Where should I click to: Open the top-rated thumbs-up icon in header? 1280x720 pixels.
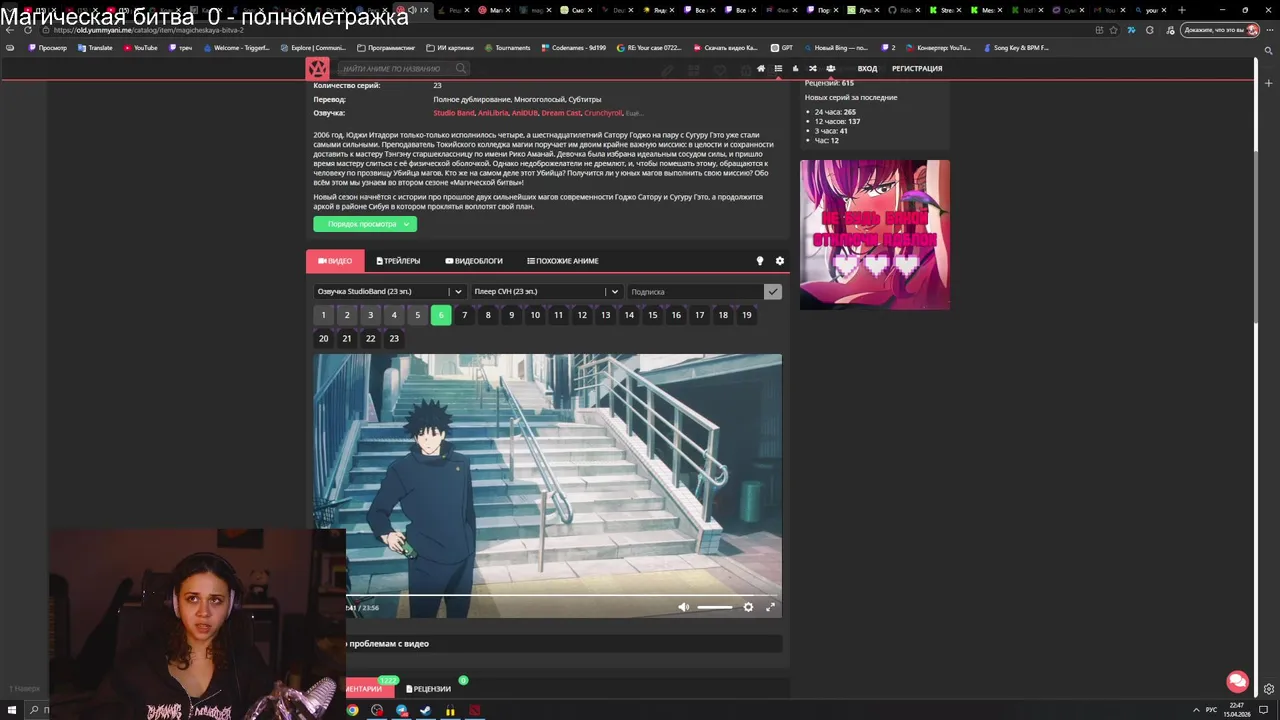(795, 69)
